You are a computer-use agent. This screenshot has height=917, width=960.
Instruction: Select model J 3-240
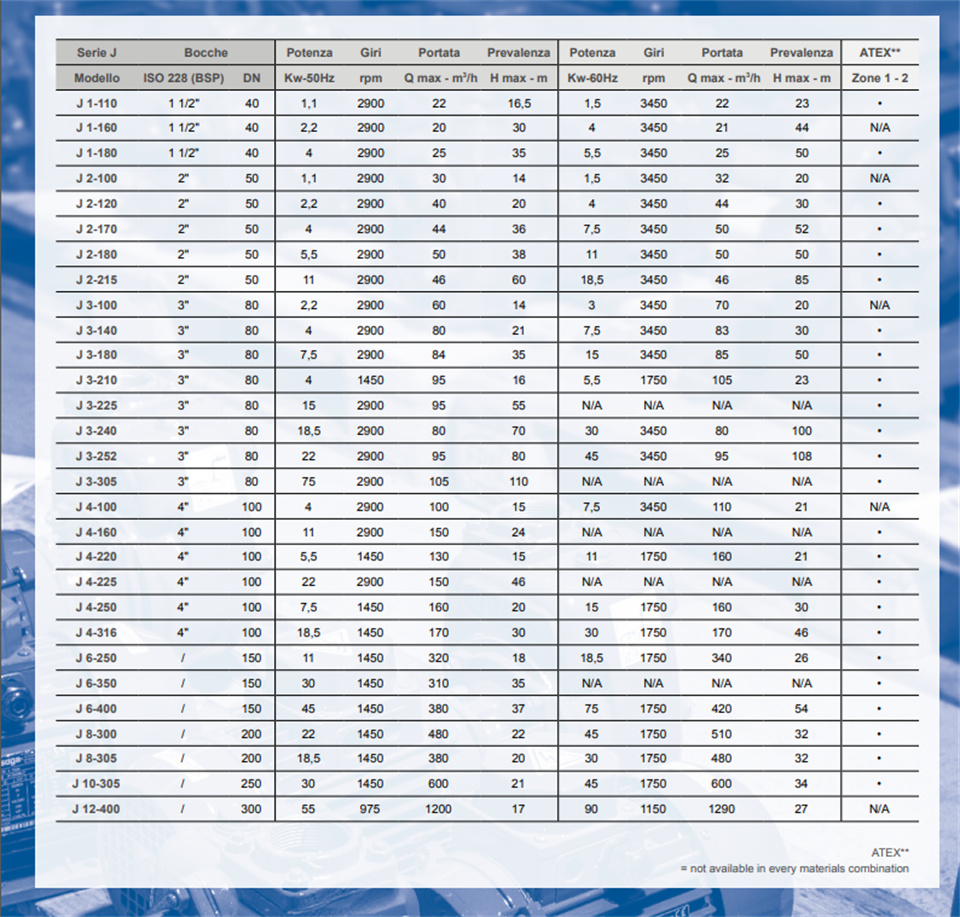click(97, 431)
